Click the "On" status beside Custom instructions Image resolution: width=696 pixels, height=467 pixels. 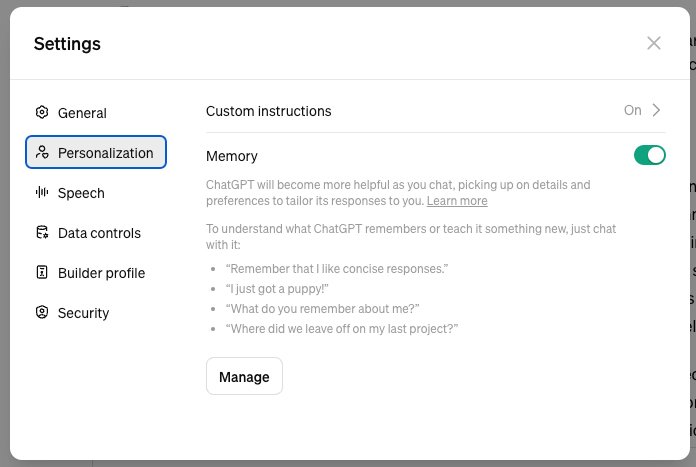[x=633, y=110]
